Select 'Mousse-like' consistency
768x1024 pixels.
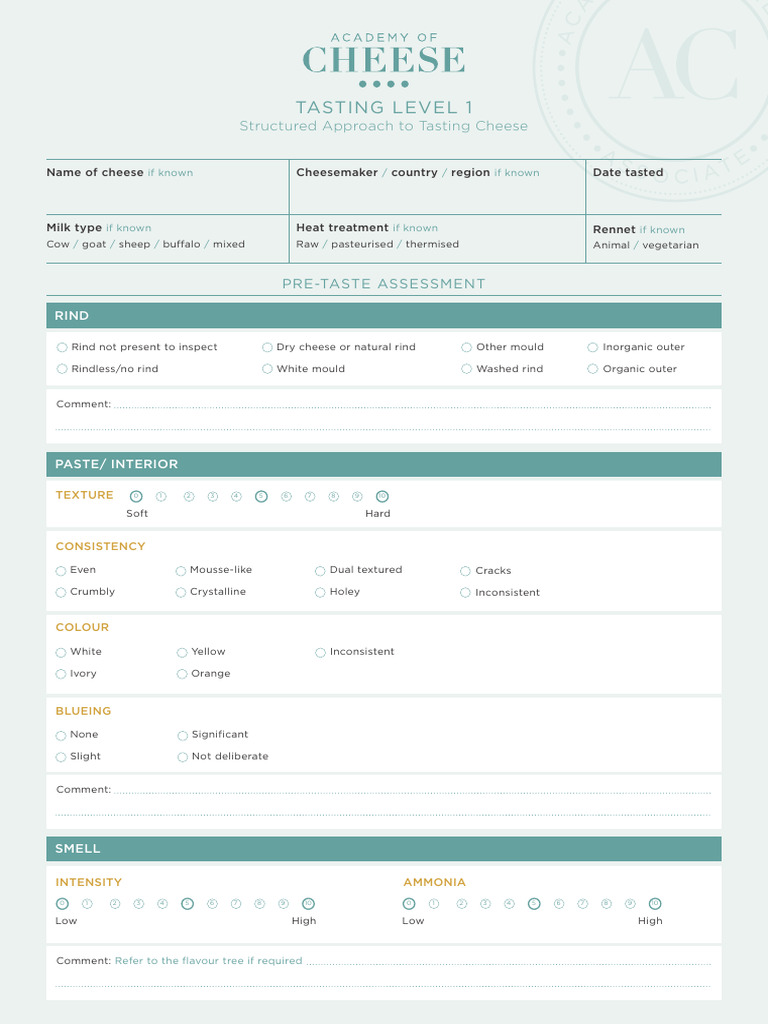point(181,571)
